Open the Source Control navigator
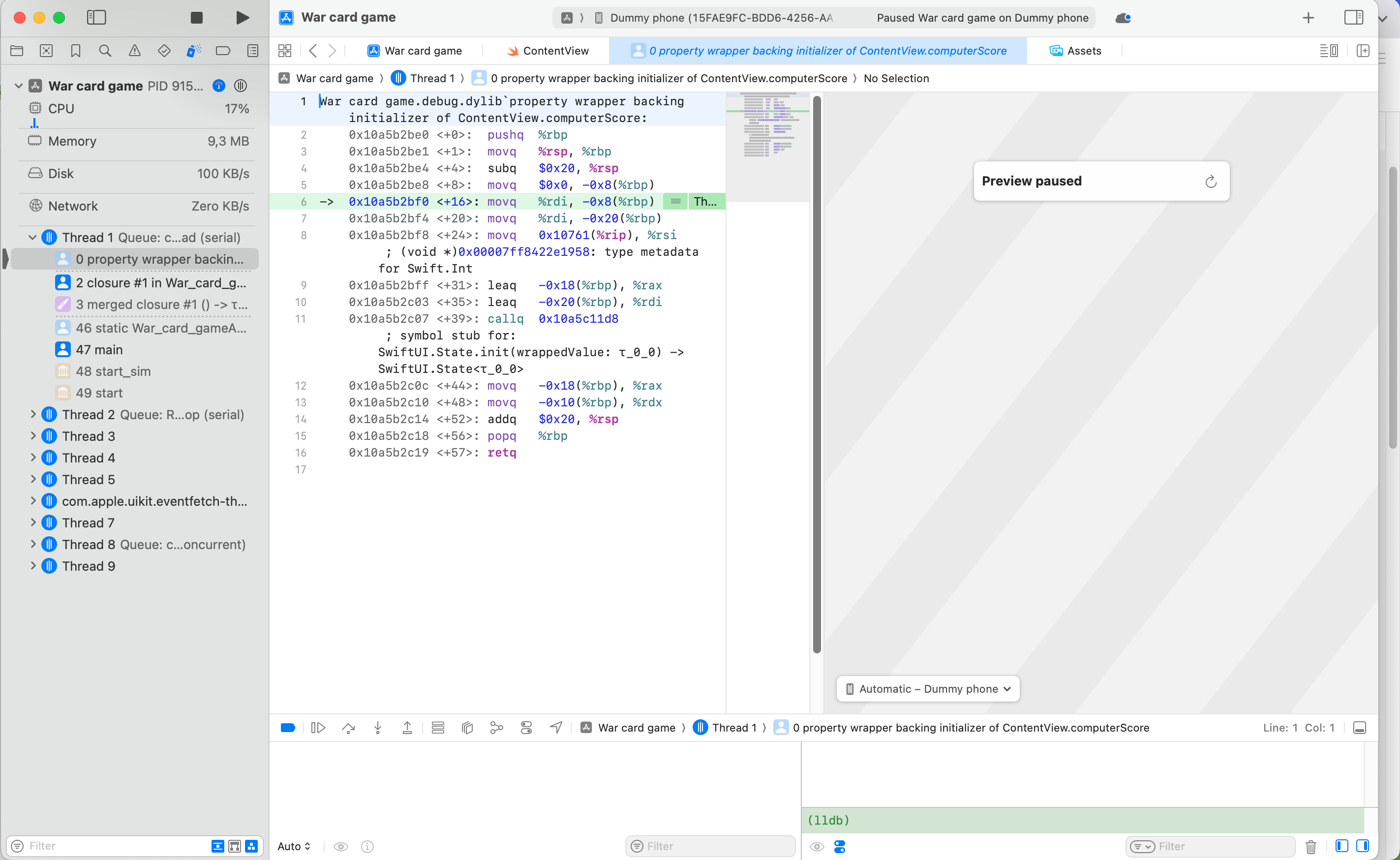Image resolution: width=1400 pixels, height=860 pixels. 46,51
